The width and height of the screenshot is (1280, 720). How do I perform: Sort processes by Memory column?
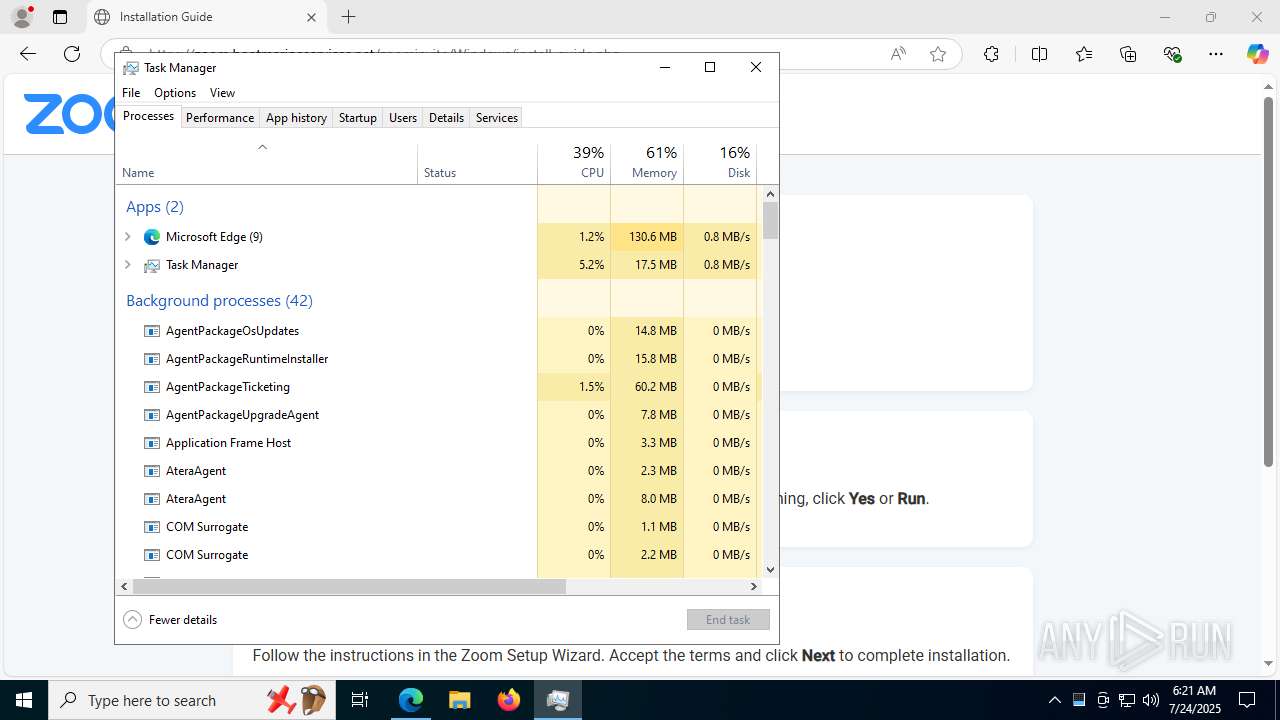click(x=647, y=163)
